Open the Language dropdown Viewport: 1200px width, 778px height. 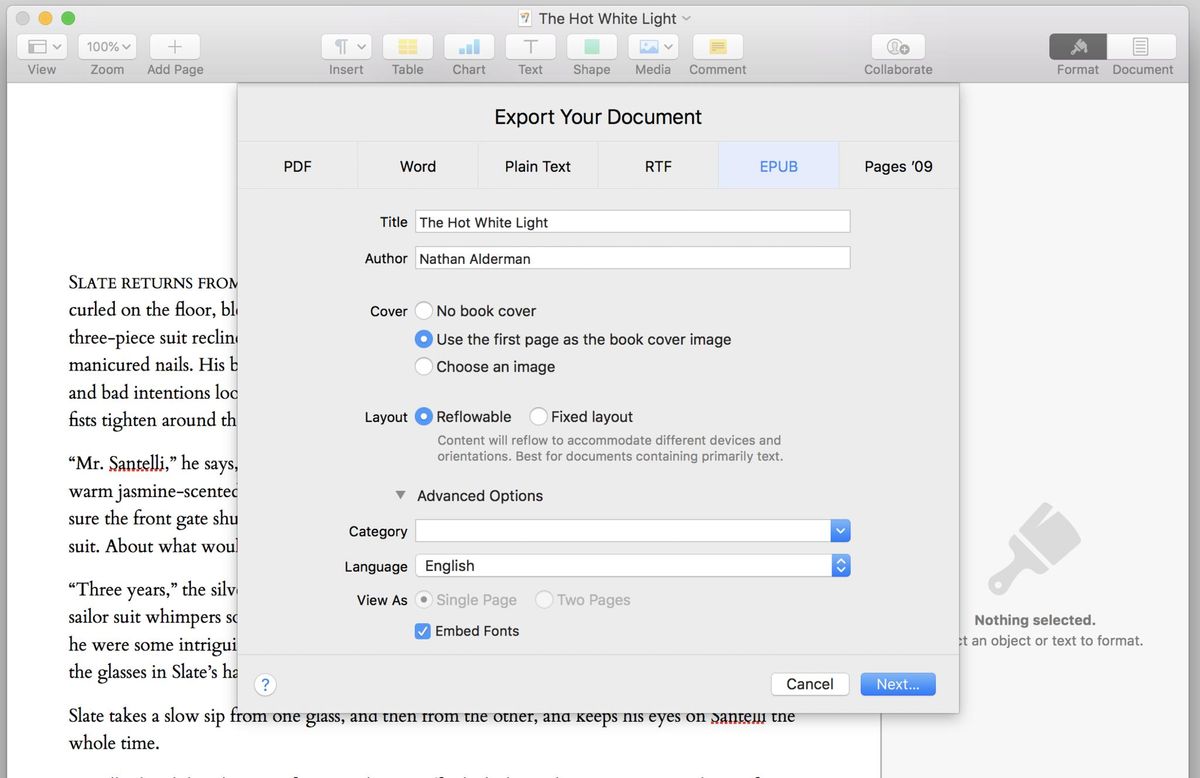(x=840, y=565)
